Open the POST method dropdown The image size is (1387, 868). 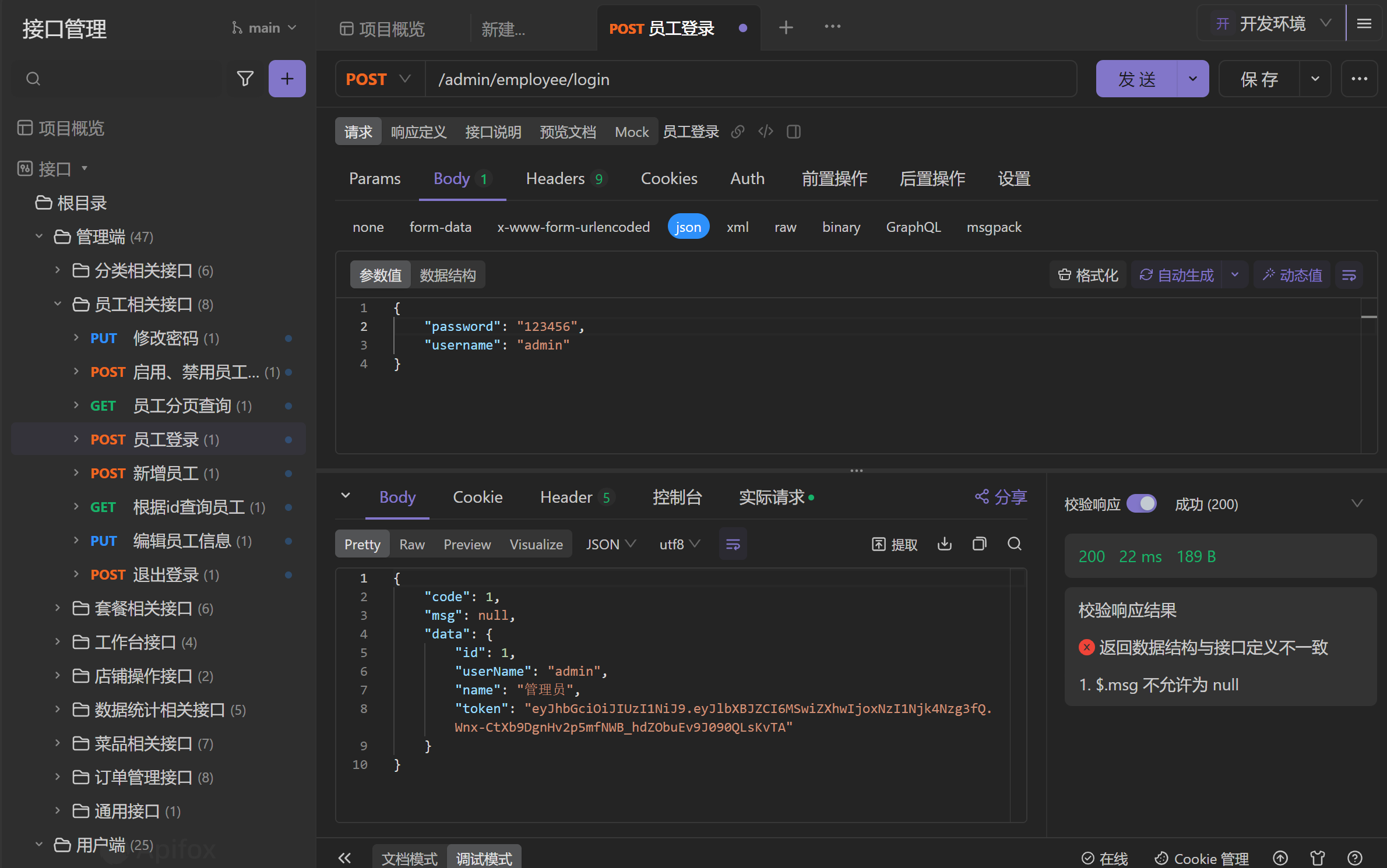click(x=379, y=79)
